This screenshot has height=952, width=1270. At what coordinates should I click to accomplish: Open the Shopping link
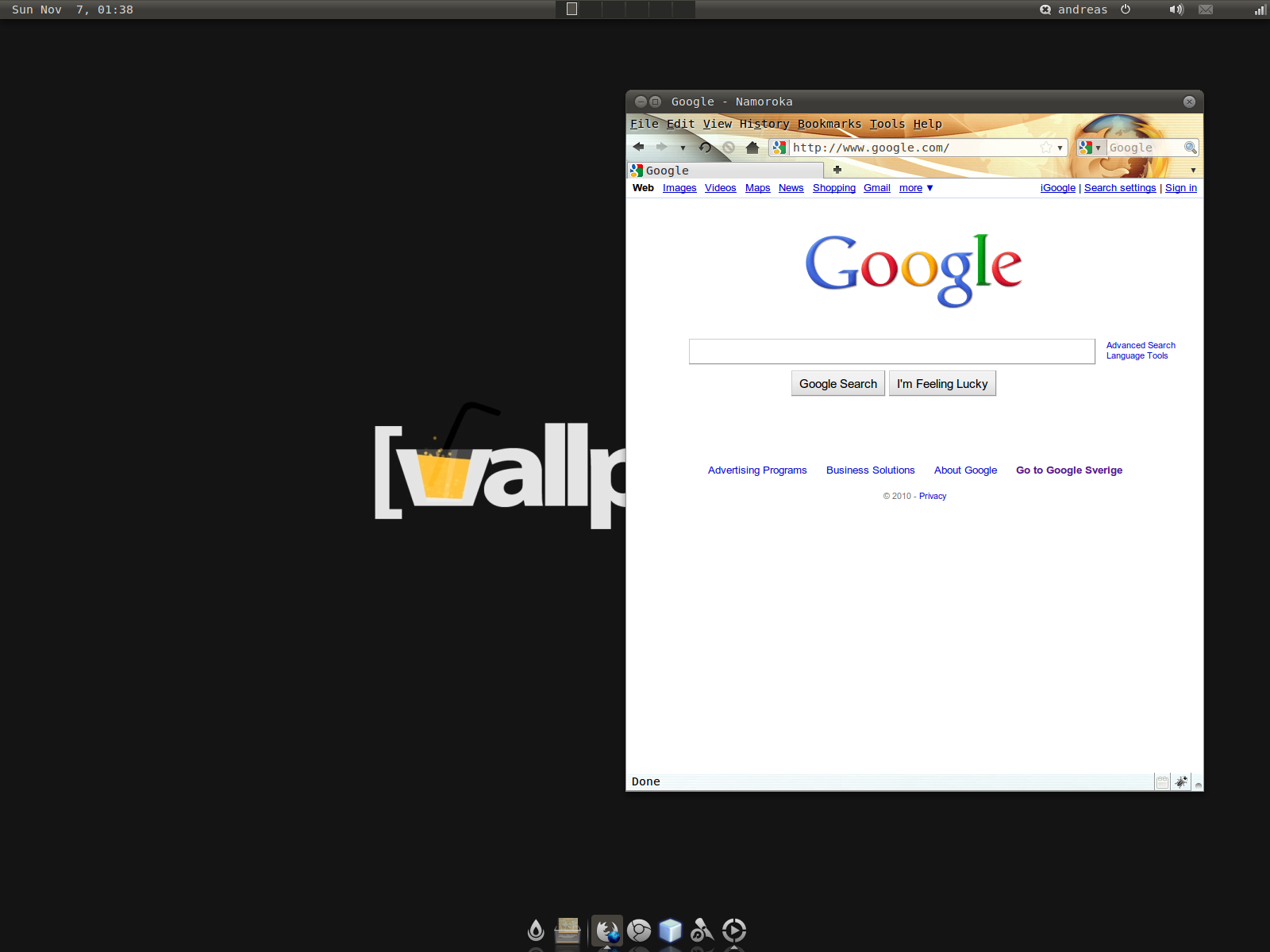click(x=834, y=188)
